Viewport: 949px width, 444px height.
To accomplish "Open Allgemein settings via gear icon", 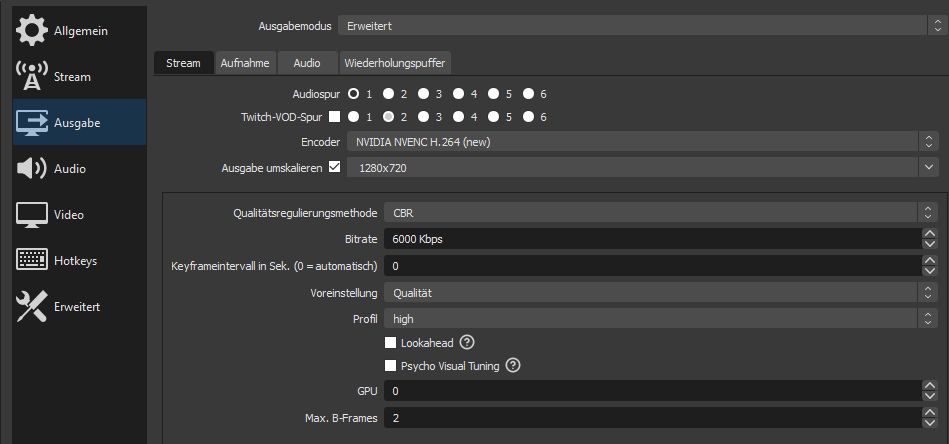I will tap(32, 31).
